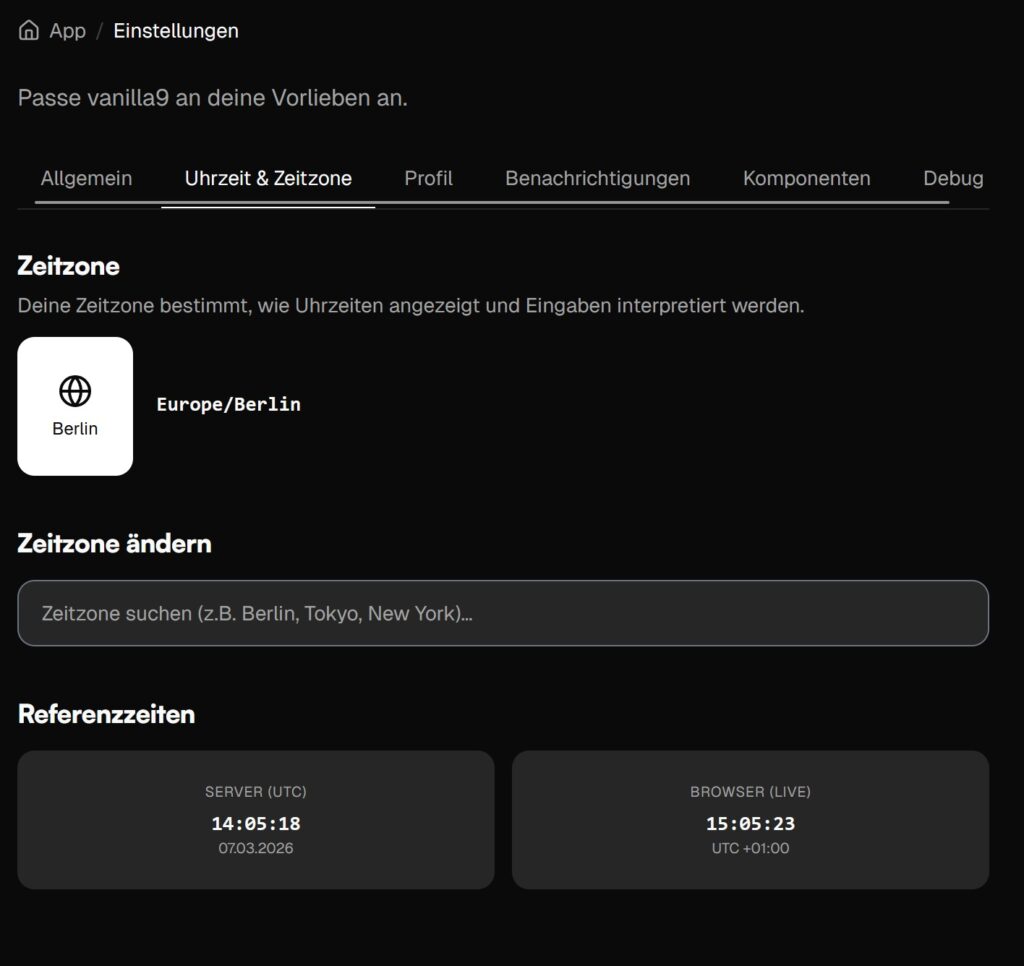This screenshot has width=1024, height=966.
Task: Select the Einstellungen breadcrumb item
Action: [x=176, y=31]
